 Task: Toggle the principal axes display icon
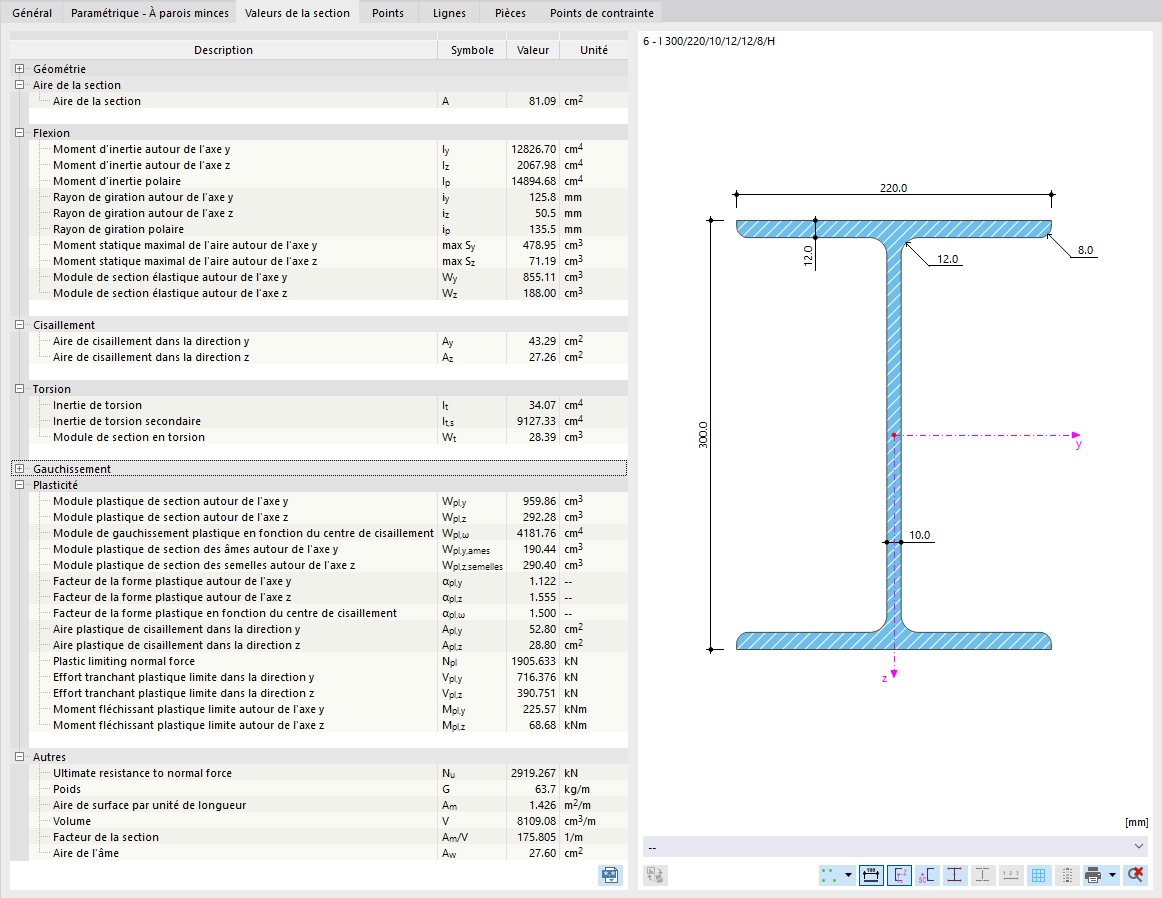tap(899, 875)
